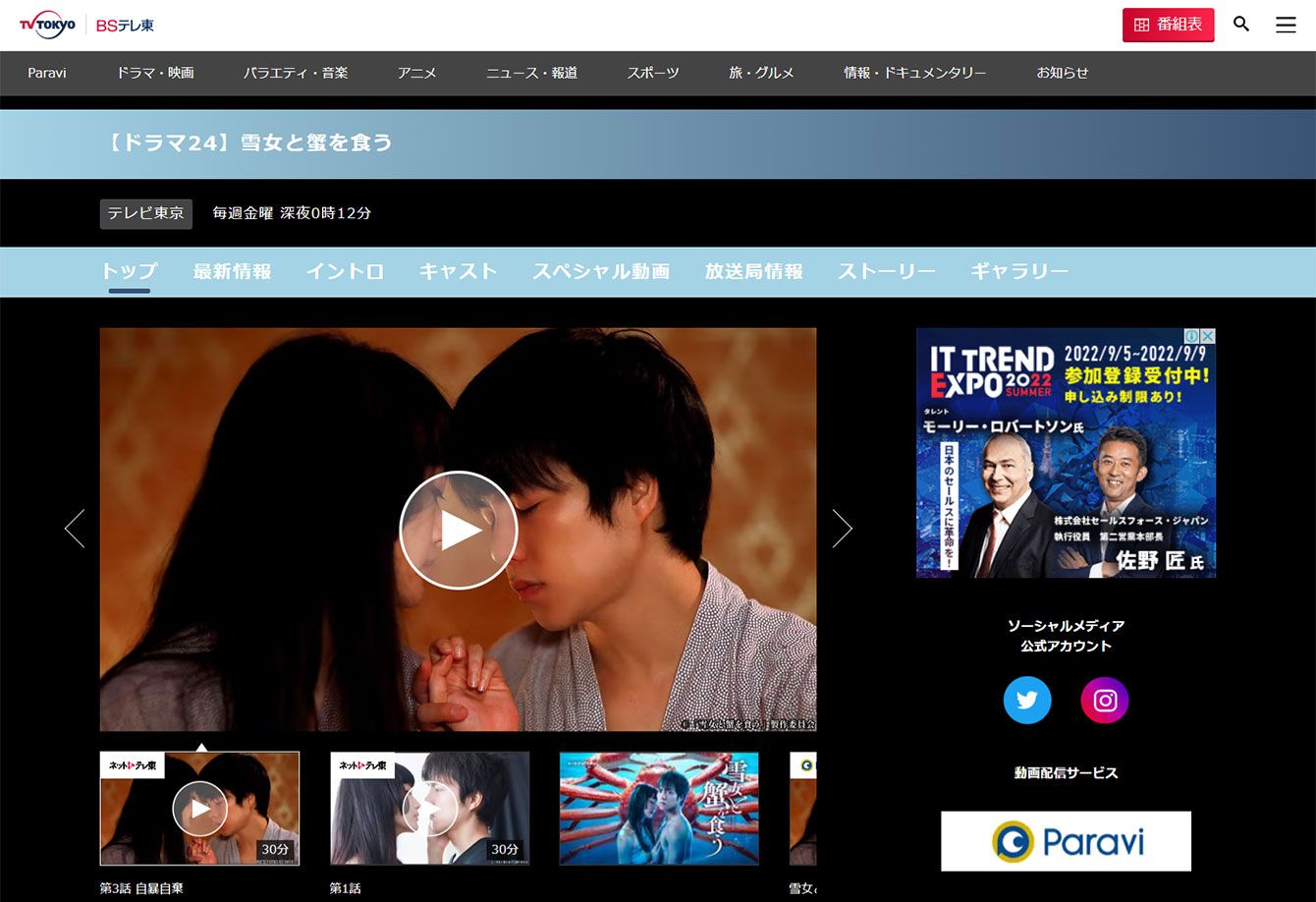Image resolution: width=1316 pixels, height=902 pixels.
Task: Go to next slide with right arrow
Action: [x=842, y=529]
